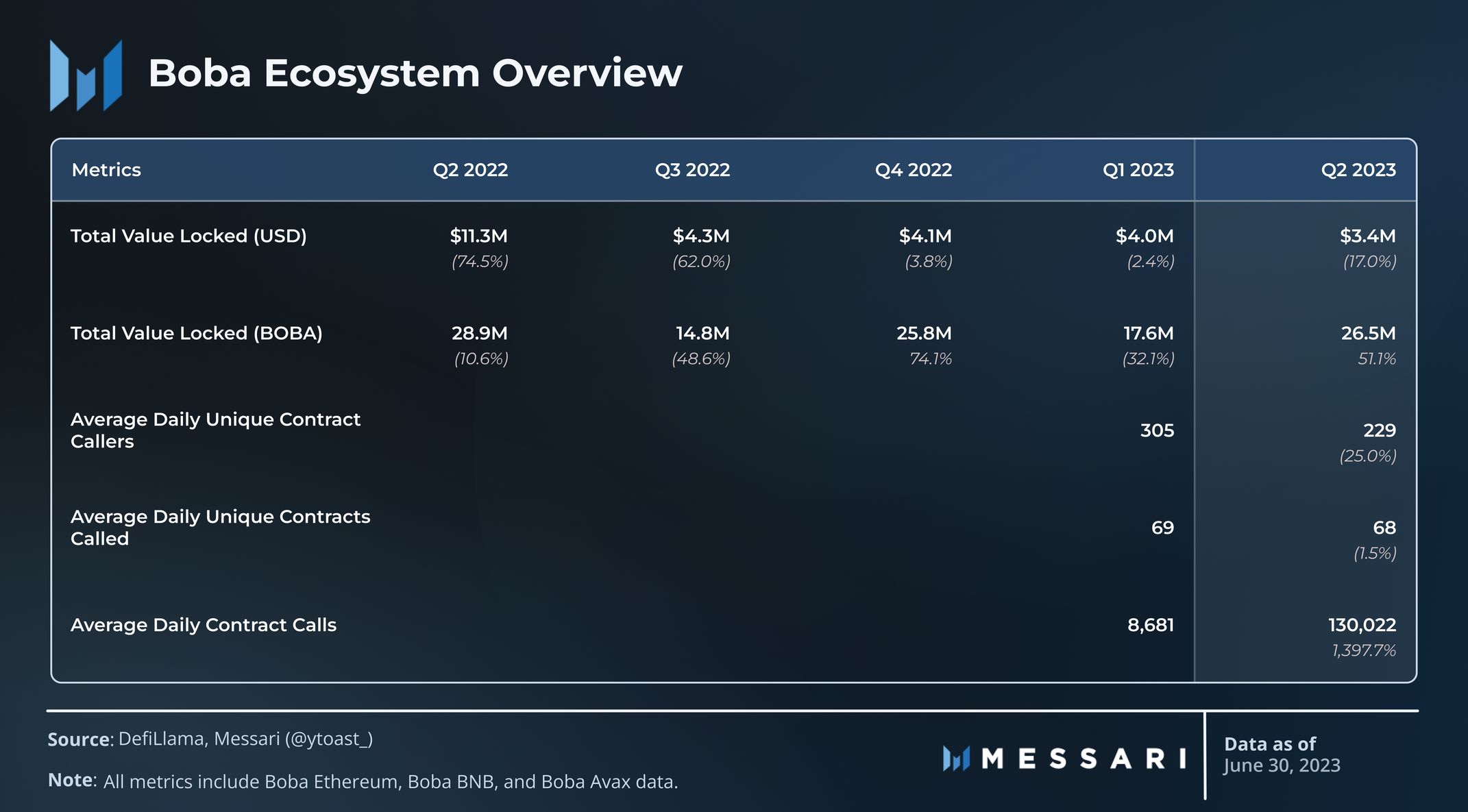Image resolution: width=1468 pixels, height=812 pixels.
Task: Click the Source: DefiLlama, Messari line
Action: [x=210, y=739]
